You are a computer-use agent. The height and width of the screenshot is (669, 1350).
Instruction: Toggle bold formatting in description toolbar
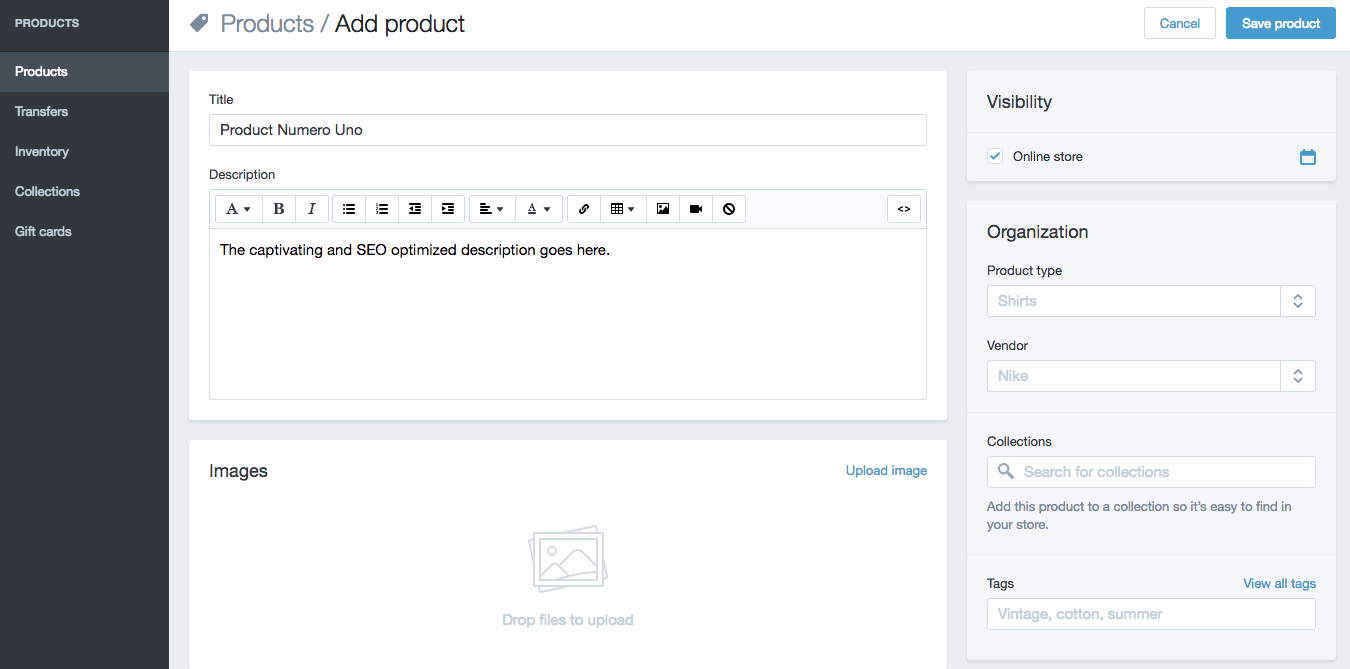(279, 209)
